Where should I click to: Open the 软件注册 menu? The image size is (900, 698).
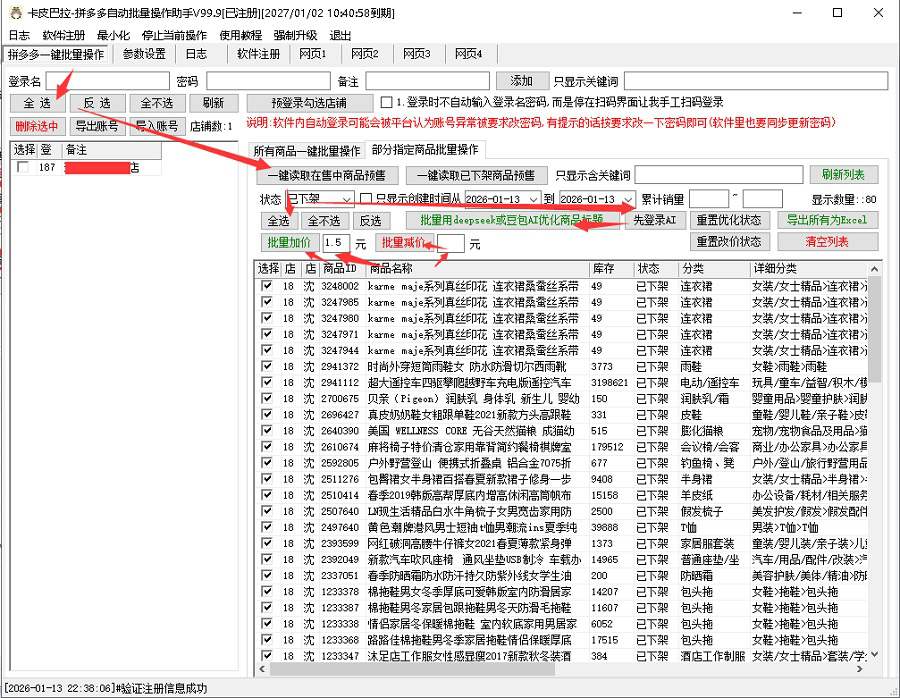click(x=63, y=35)
